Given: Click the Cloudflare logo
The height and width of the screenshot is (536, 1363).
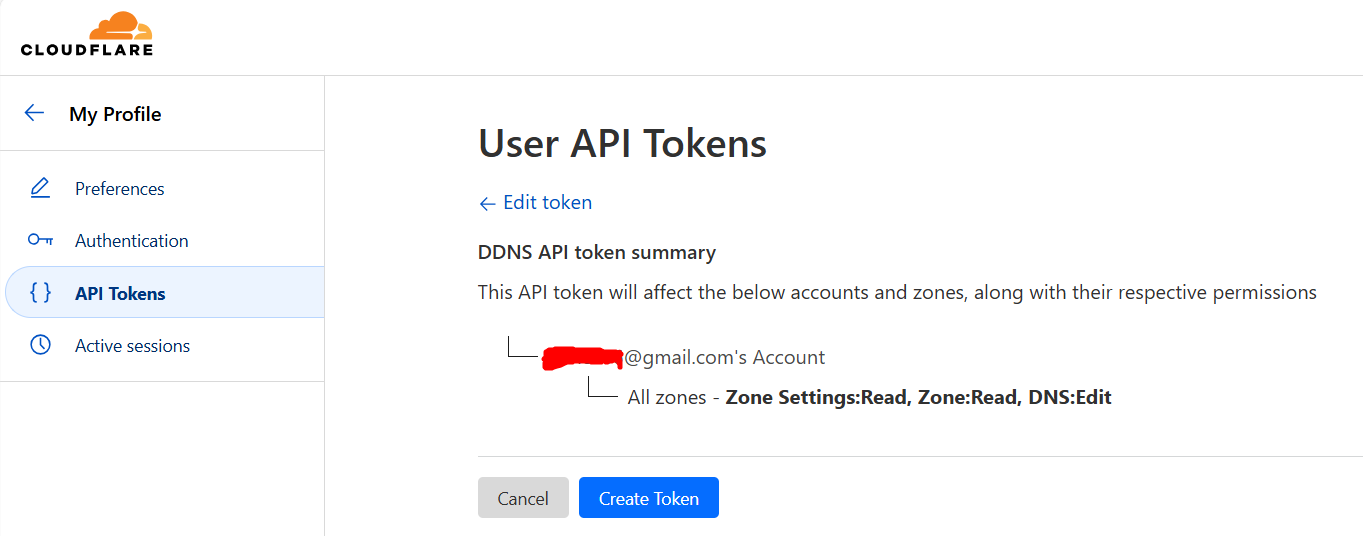Looking at the screenshot, I should [x=87, y=34].
